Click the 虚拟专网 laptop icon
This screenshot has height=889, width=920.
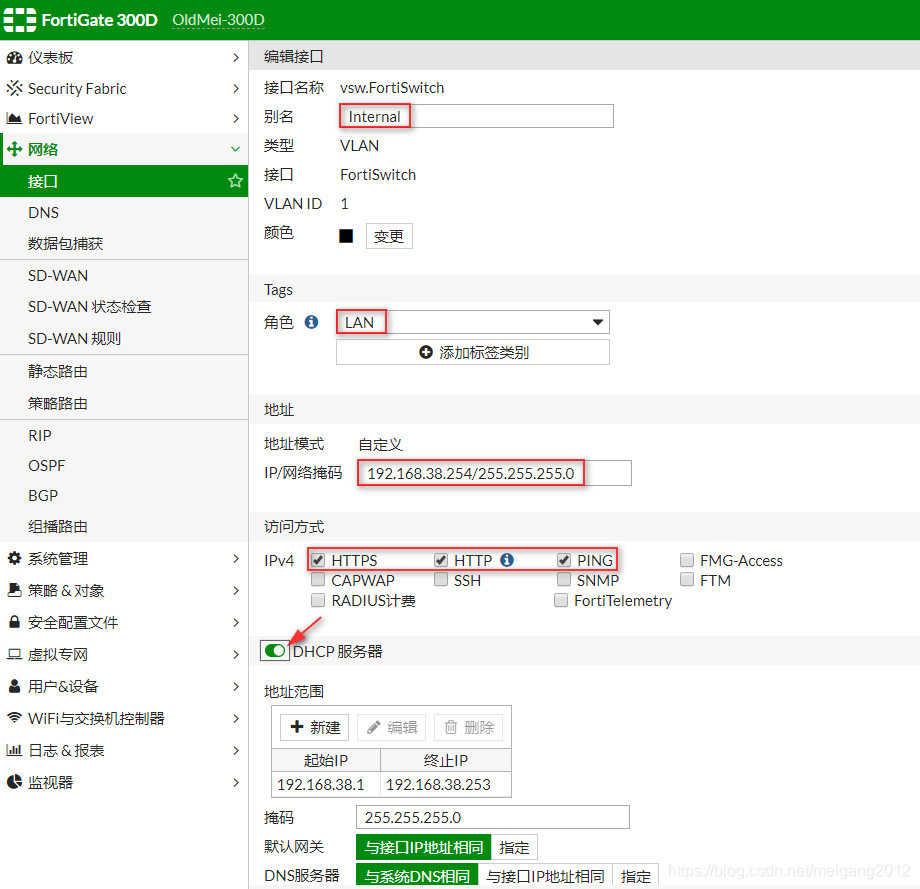14,654
